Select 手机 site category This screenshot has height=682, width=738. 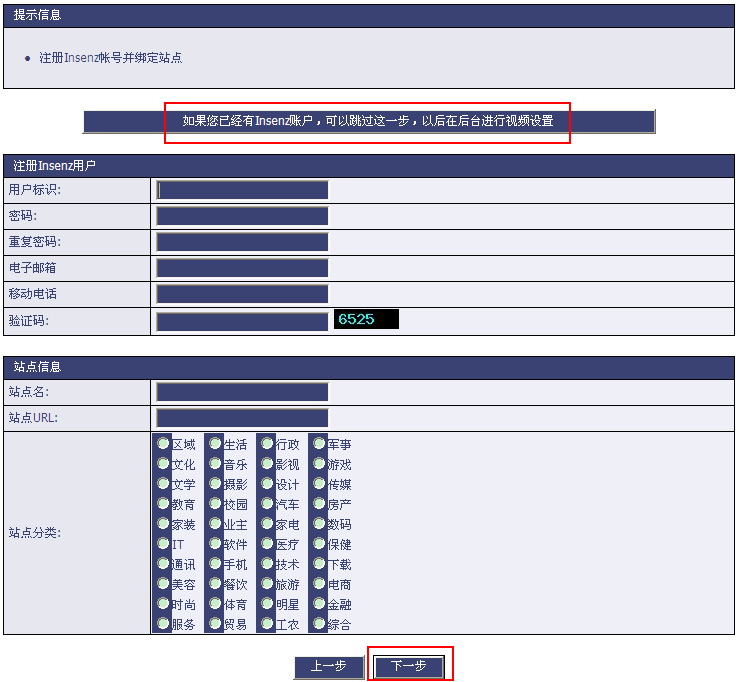215,563
